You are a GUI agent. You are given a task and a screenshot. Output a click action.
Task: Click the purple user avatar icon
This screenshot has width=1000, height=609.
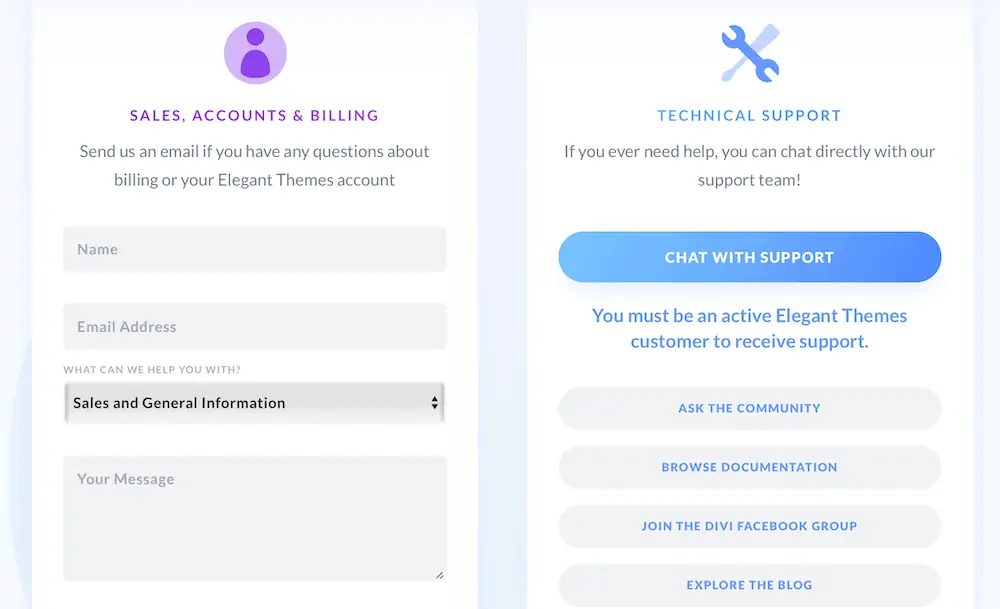255,53
